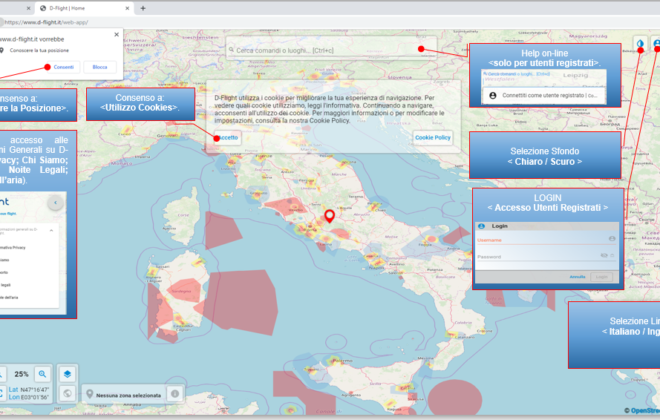Click the 25% zoom level value
Viewport: 660px width, 420px height.
(x=21, y=374)
